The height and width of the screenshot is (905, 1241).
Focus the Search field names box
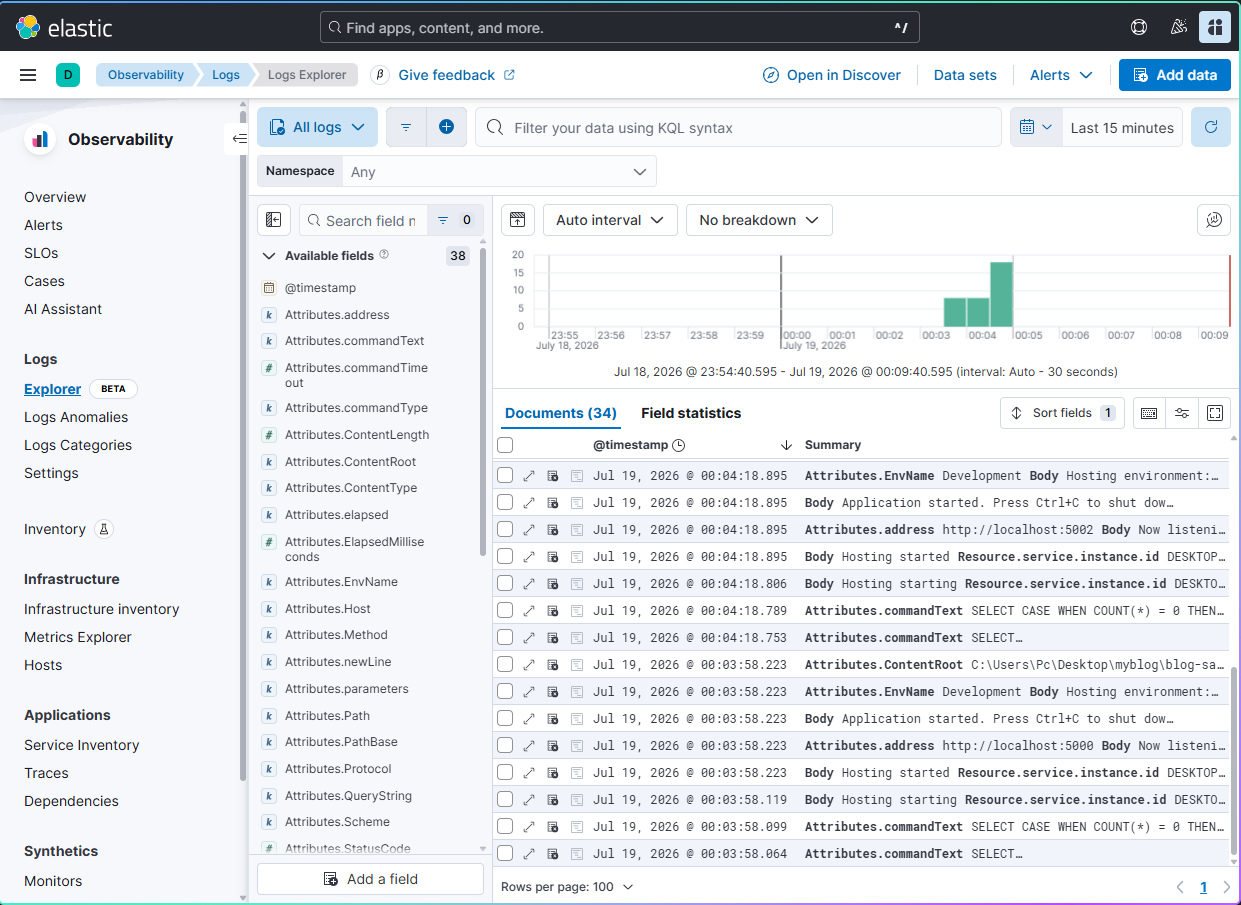coord(363,220)
